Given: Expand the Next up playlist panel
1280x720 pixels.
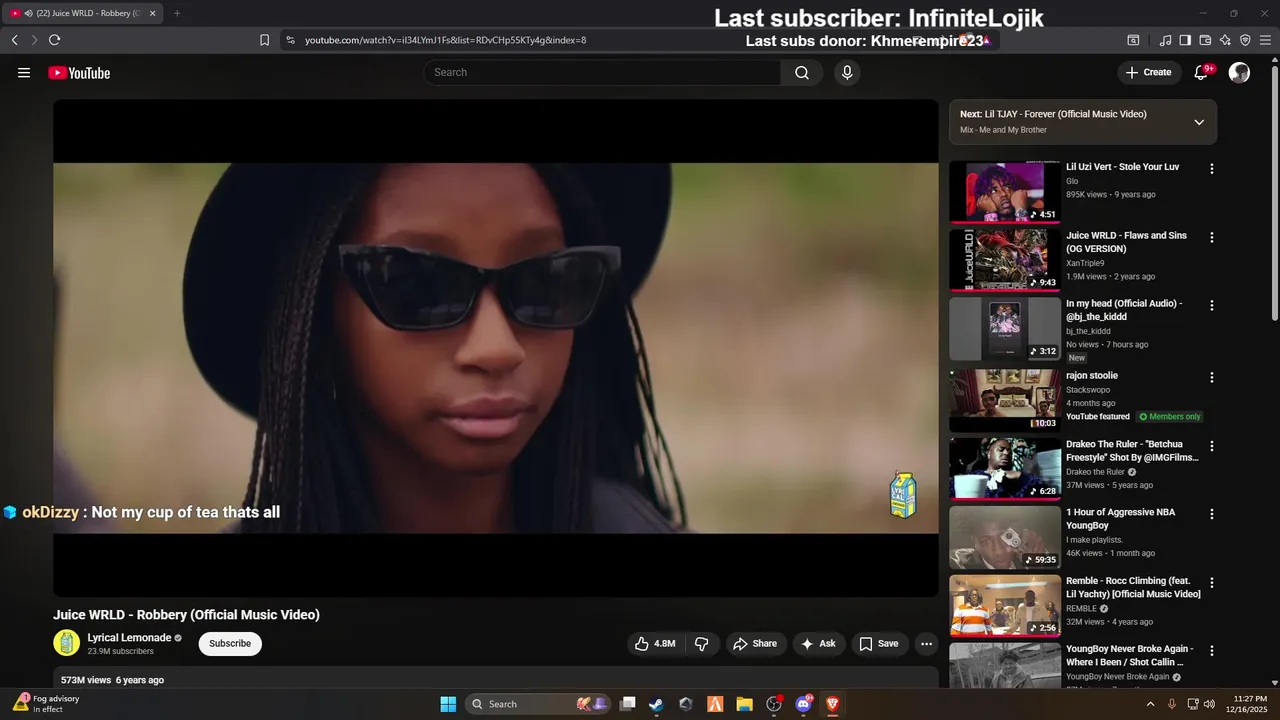Looking at the screenshot, I should [x=1199, y=122].
